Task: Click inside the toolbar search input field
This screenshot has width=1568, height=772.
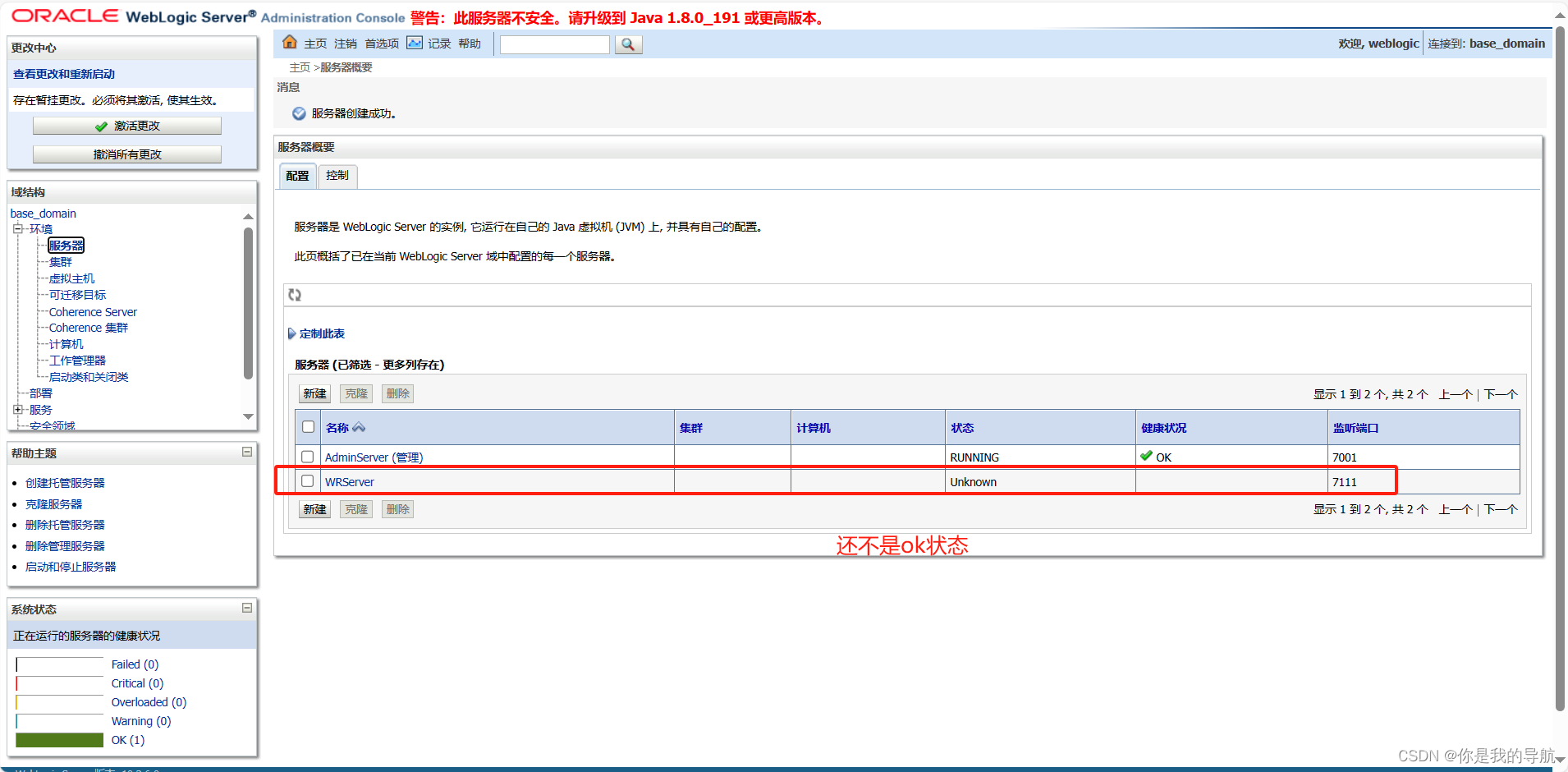Action: coord(554,44)
